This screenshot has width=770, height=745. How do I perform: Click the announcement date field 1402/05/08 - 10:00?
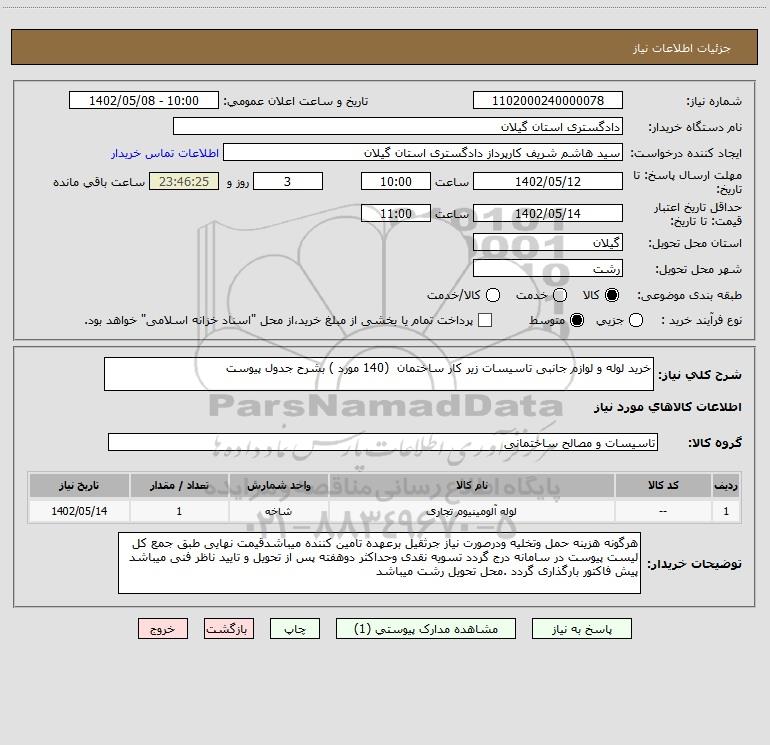click(x=144, y=101)
